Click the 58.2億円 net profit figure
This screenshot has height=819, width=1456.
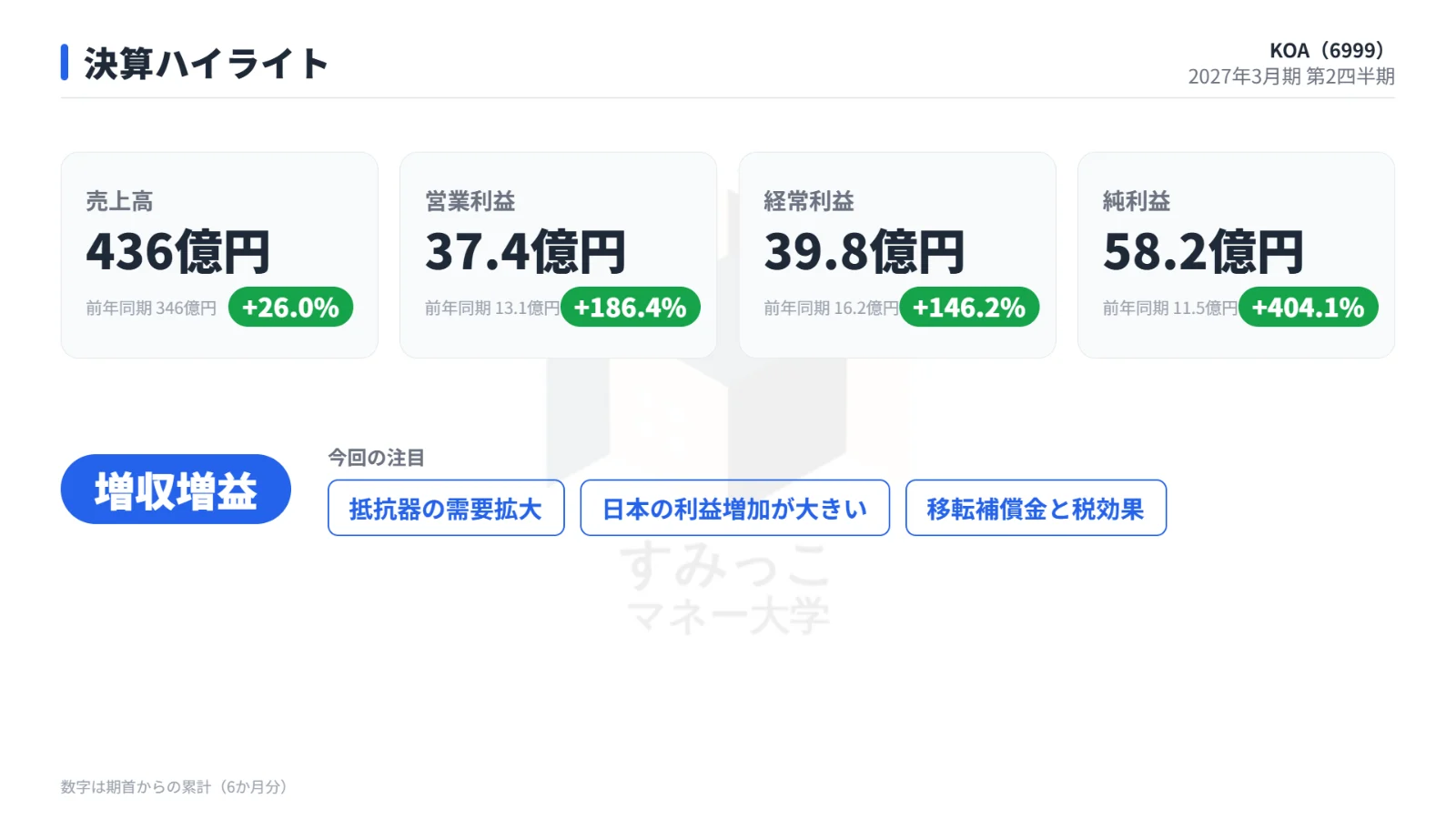[1203, 252]
